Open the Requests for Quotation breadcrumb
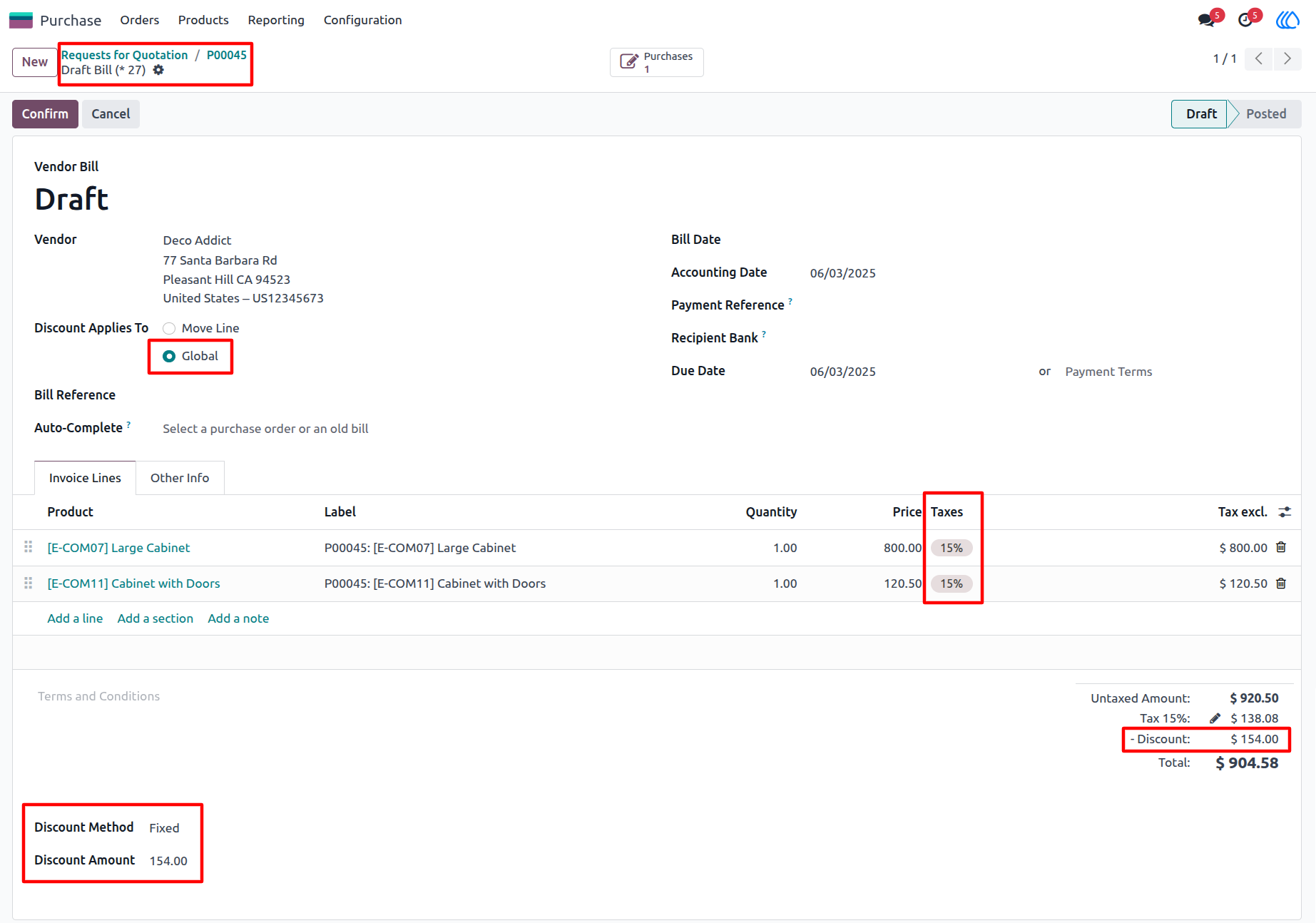This screenshot has width=1316, height=923. [x=125, y=55]
